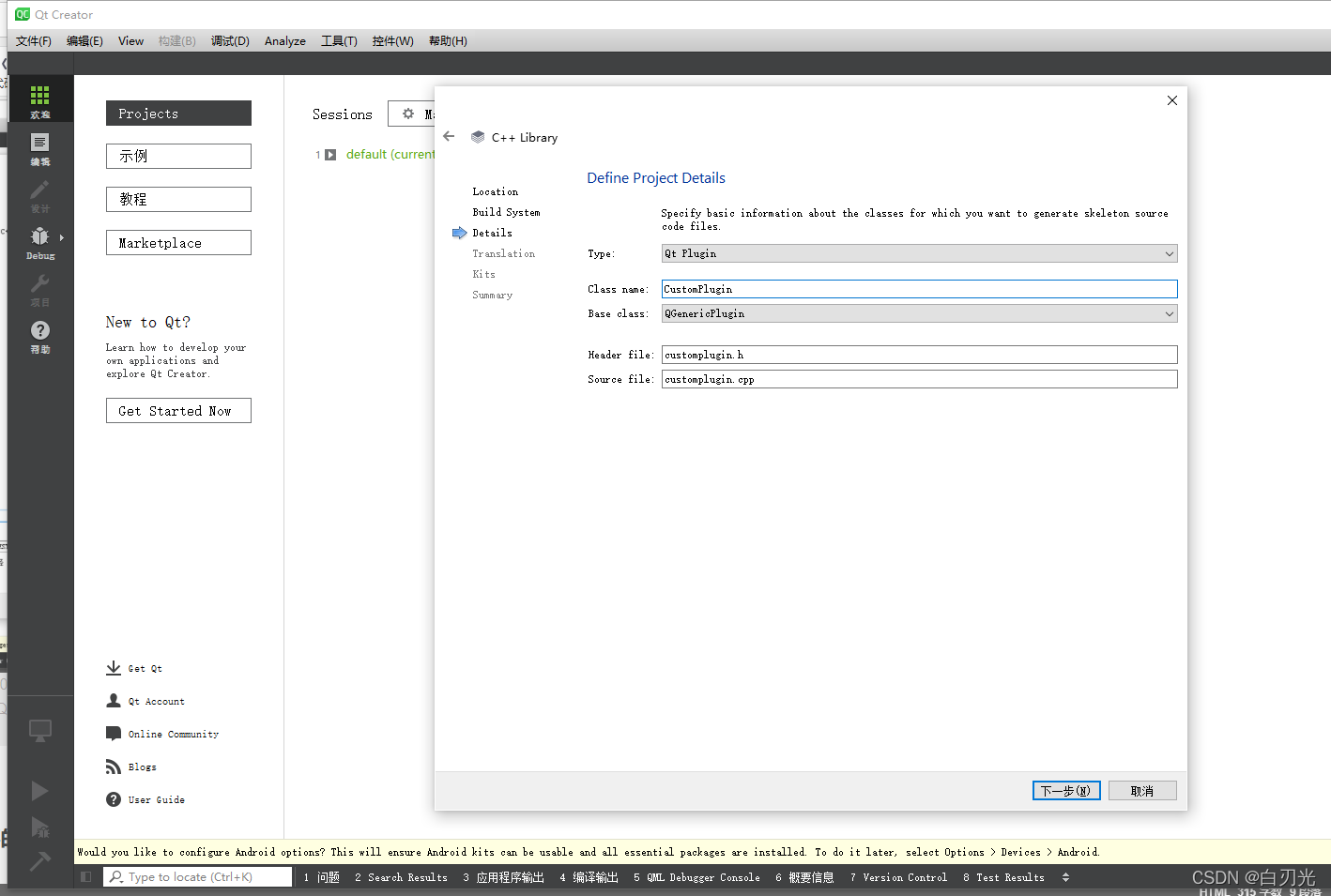Click Get Qt download icon
This screenshot has height=896, width=1331.
pos(114,668)
